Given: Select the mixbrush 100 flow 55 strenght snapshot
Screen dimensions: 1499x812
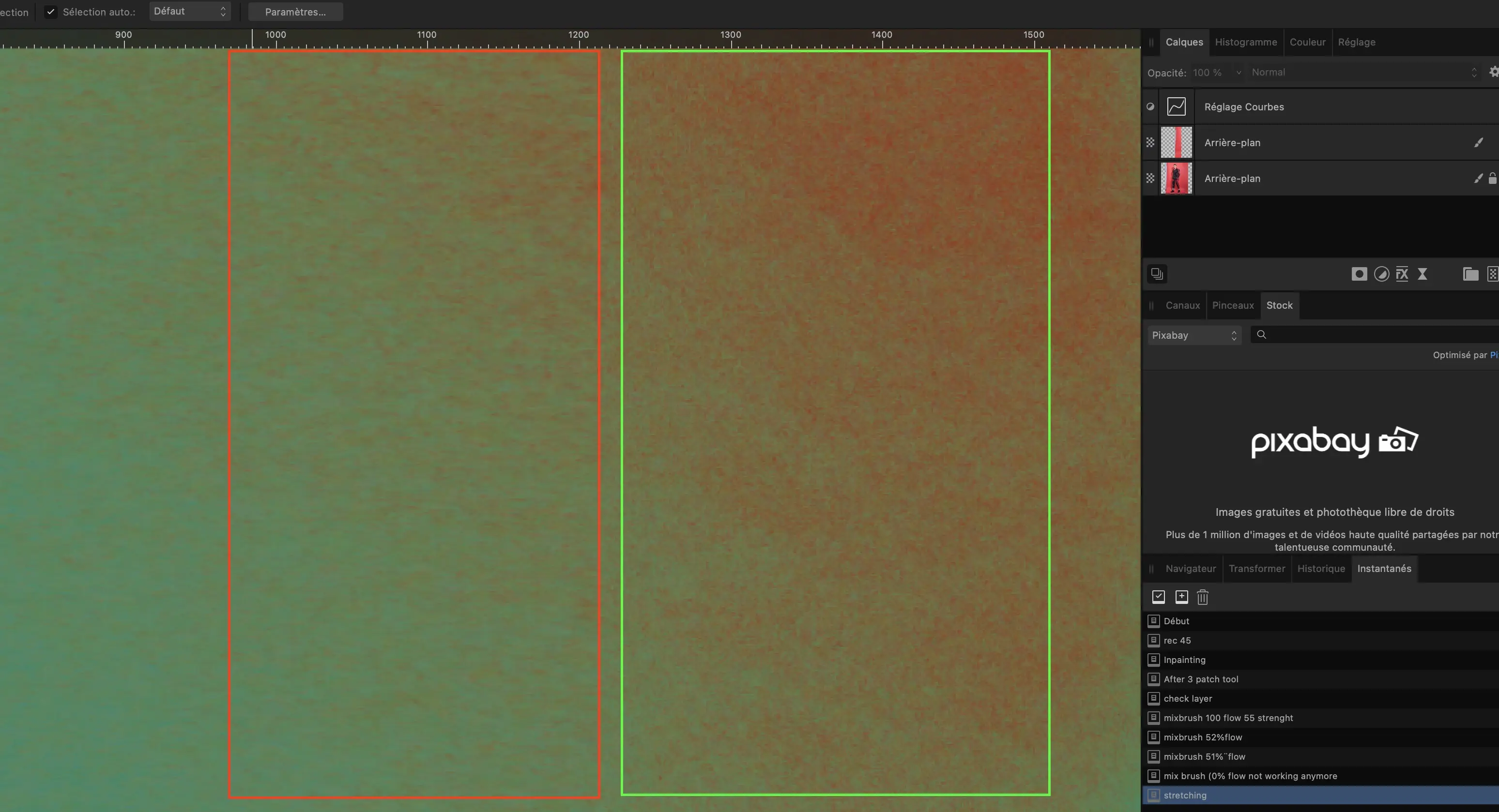Looking at the screenshot, I should click(1321, 718).
